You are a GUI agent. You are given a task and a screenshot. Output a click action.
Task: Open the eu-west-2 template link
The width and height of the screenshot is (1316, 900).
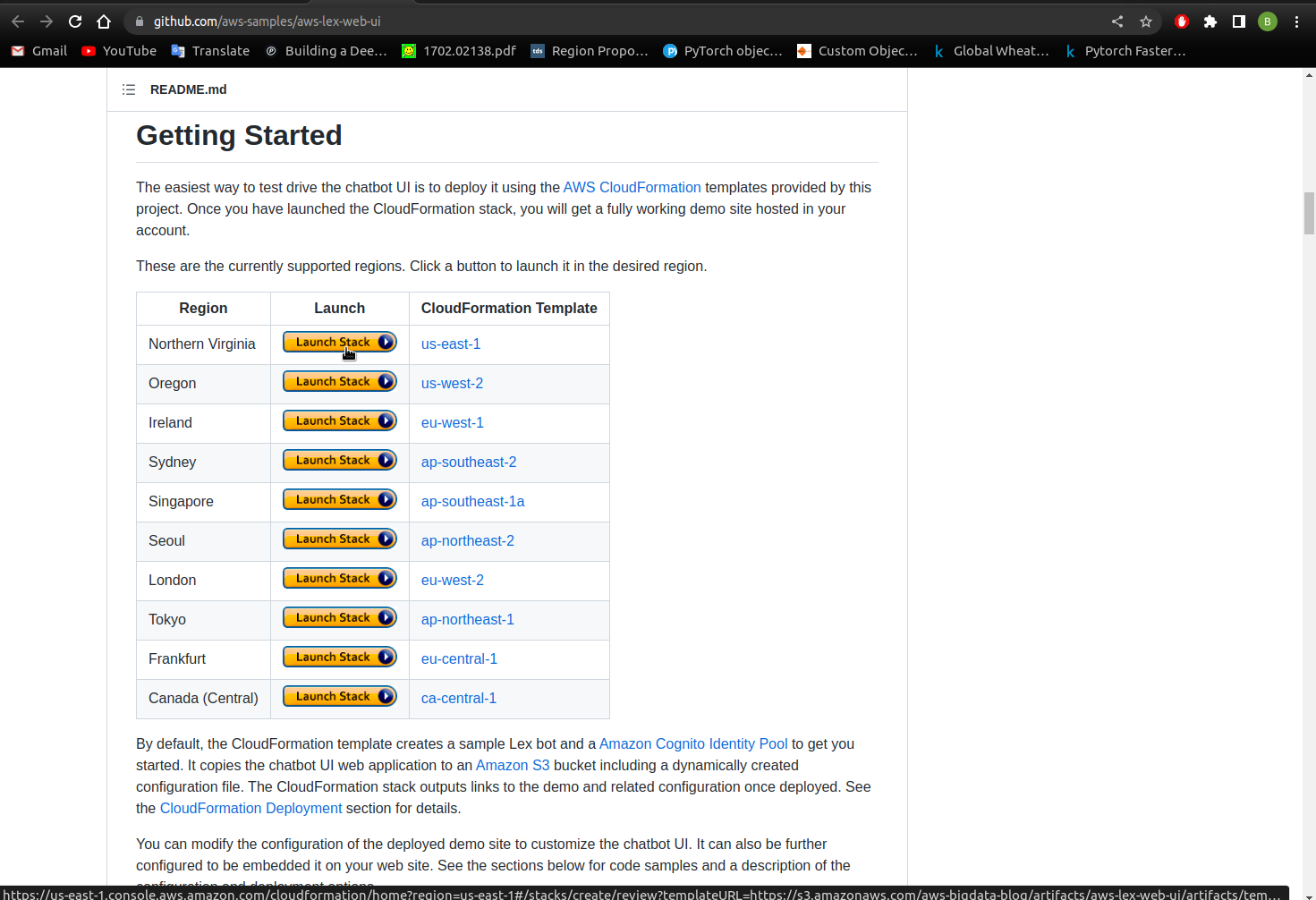tap(453, 581)
